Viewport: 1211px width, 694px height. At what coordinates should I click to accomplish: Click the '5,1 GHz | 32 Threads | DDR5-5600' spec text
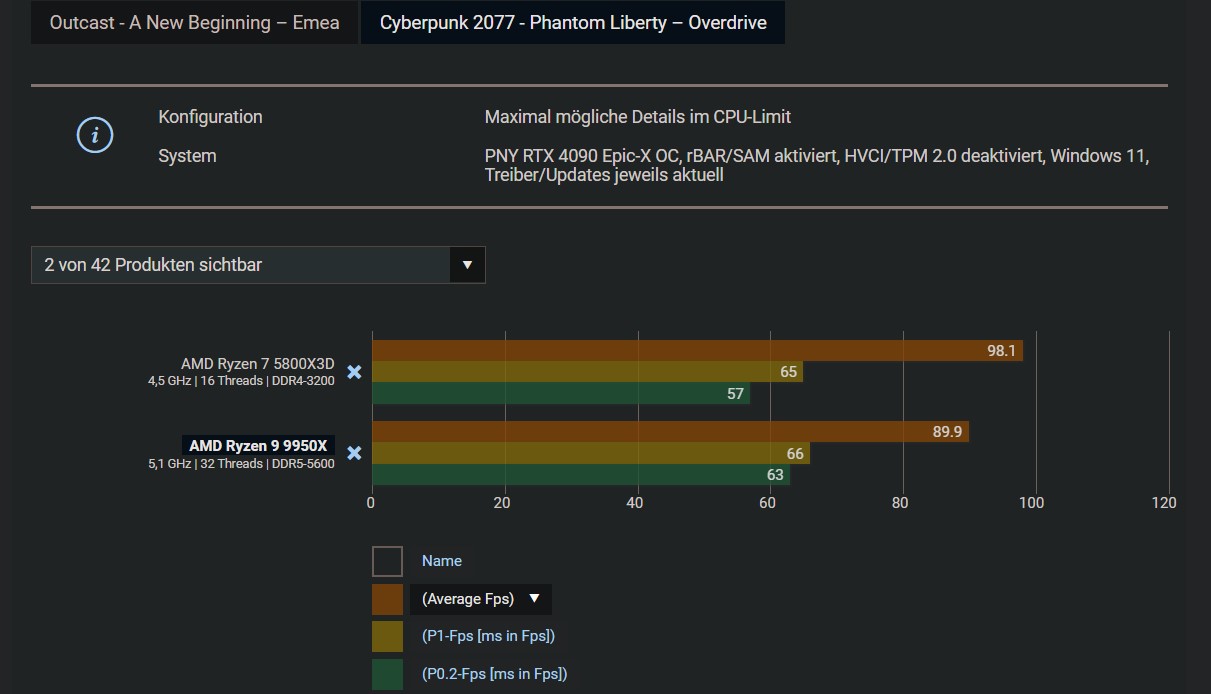click(241, 464)
